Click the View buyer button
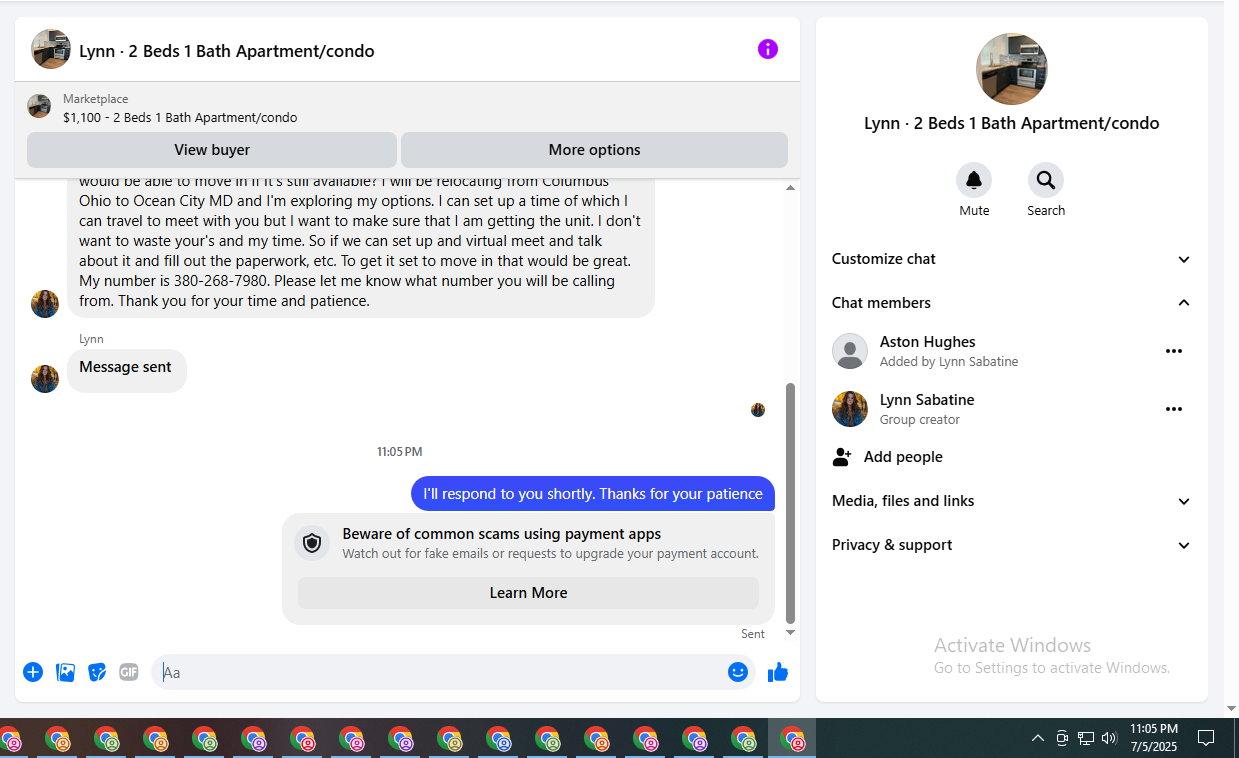The width and height of the screenshot is (1239, 758). (212, 150)
